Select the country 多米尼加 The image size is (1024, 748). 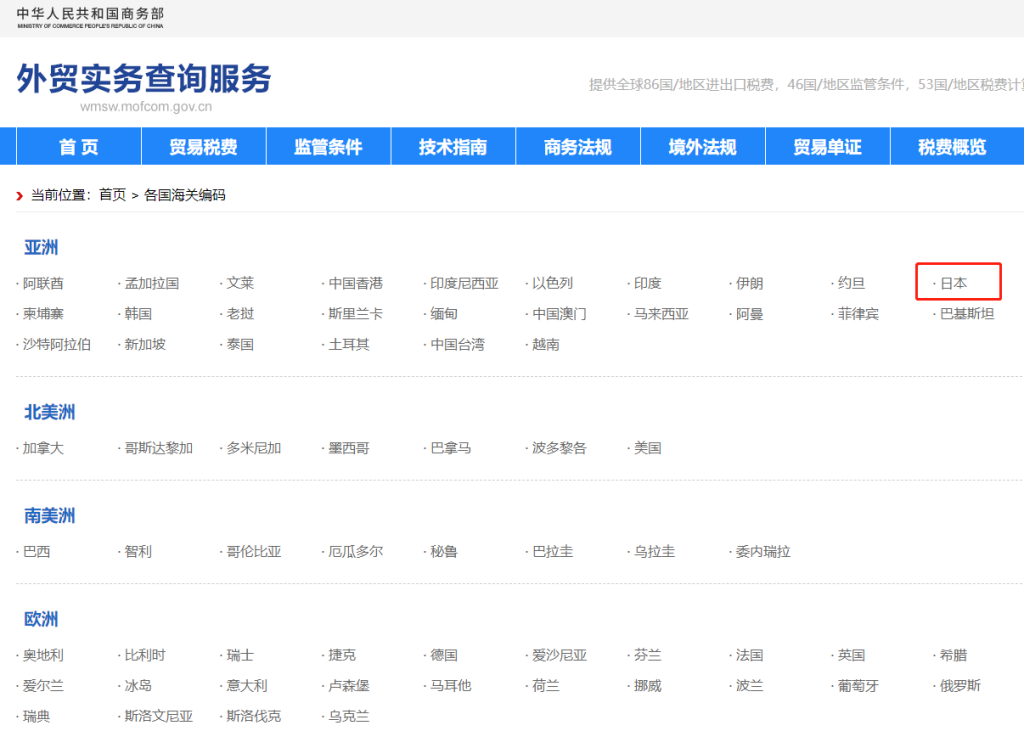click(x=253, y=448)
